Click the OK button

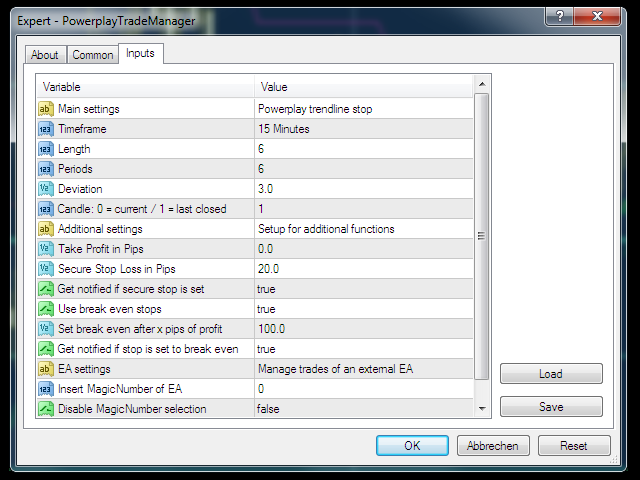click(412, 445)
